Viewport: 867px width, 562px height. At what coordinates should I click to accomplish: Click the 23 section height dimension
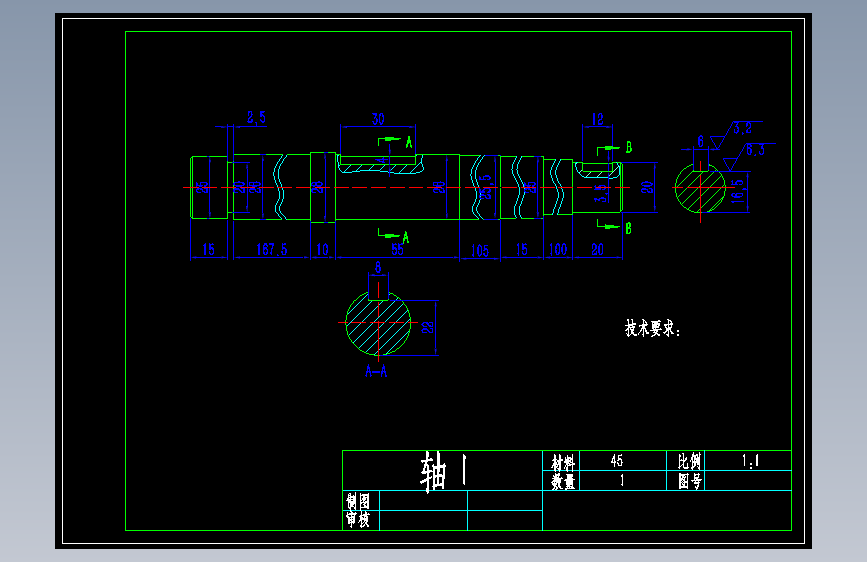click(x=427, y=327)
